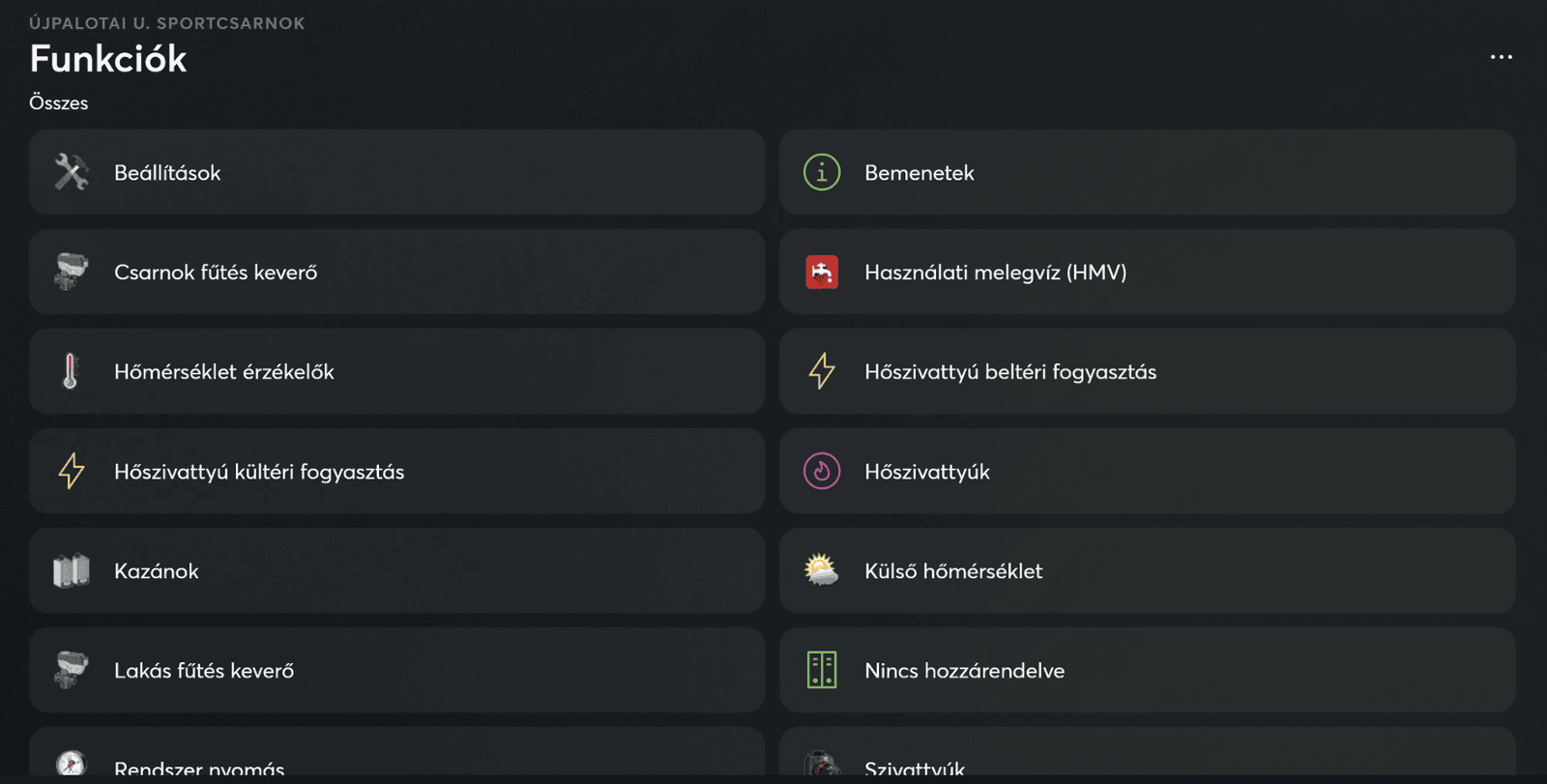Select the Összes filter label
The height and width of the screenshot is (784, 1547).
(59, 102)
